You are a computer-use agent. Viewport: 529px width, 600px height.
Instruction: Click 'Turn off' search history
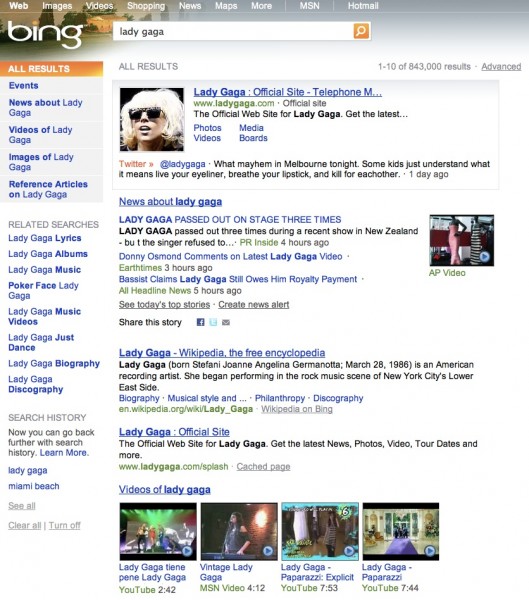64,525
